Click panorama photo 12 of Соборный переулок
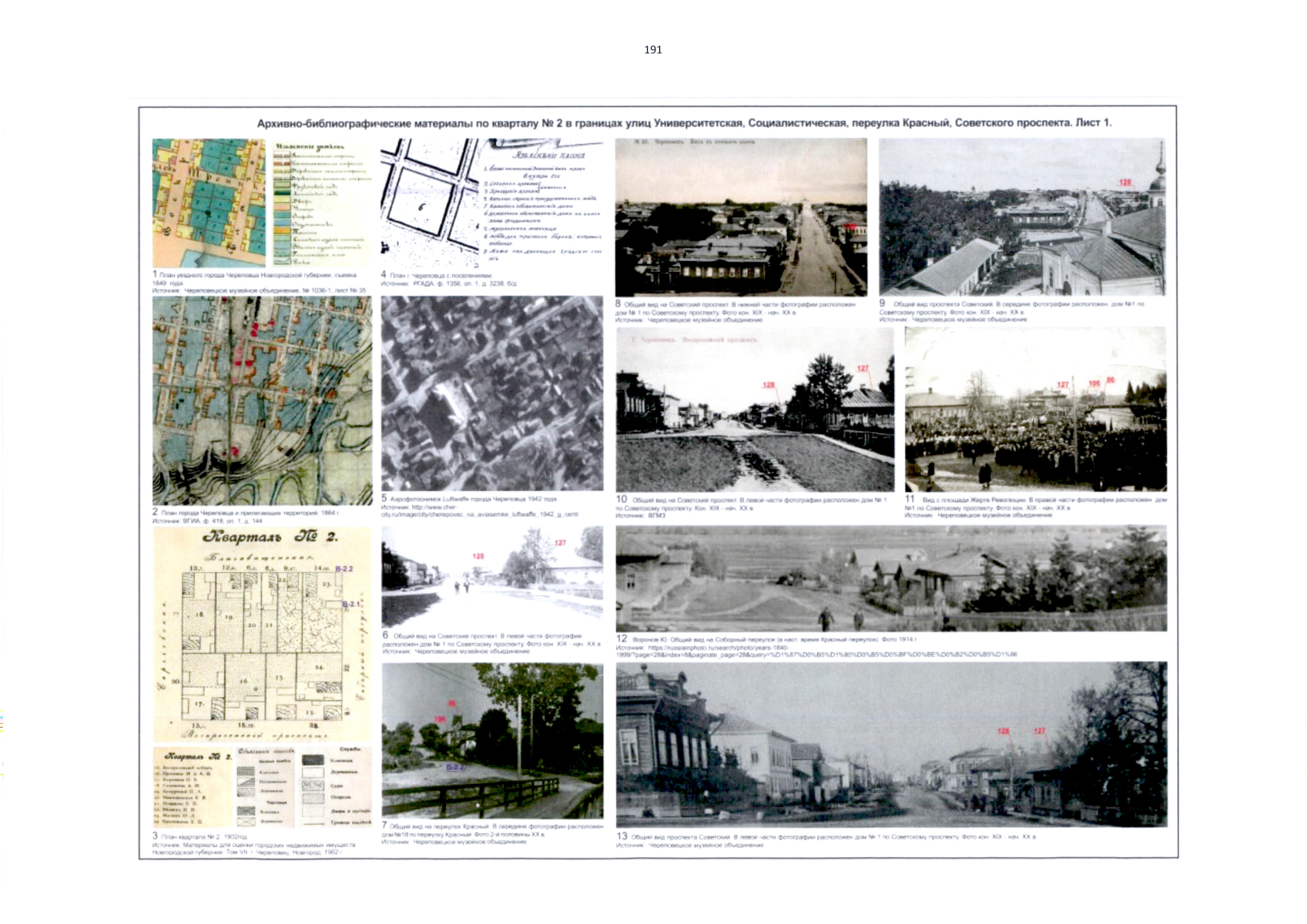This screenshot has height=924, width=1307. tap(891, 578)
